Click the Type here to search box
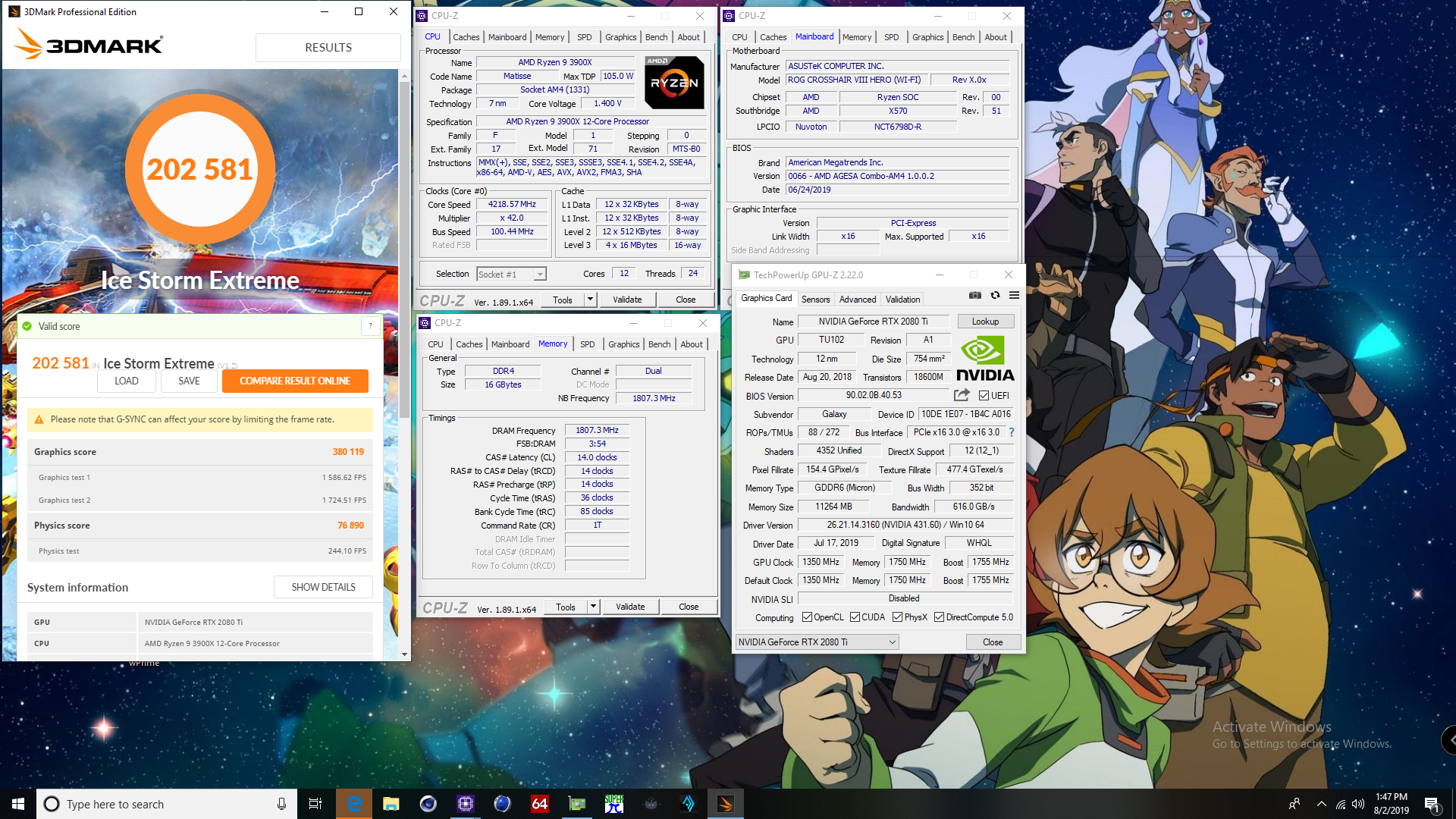This screenshot has width=1456, height=819. [x=167, y=804]
